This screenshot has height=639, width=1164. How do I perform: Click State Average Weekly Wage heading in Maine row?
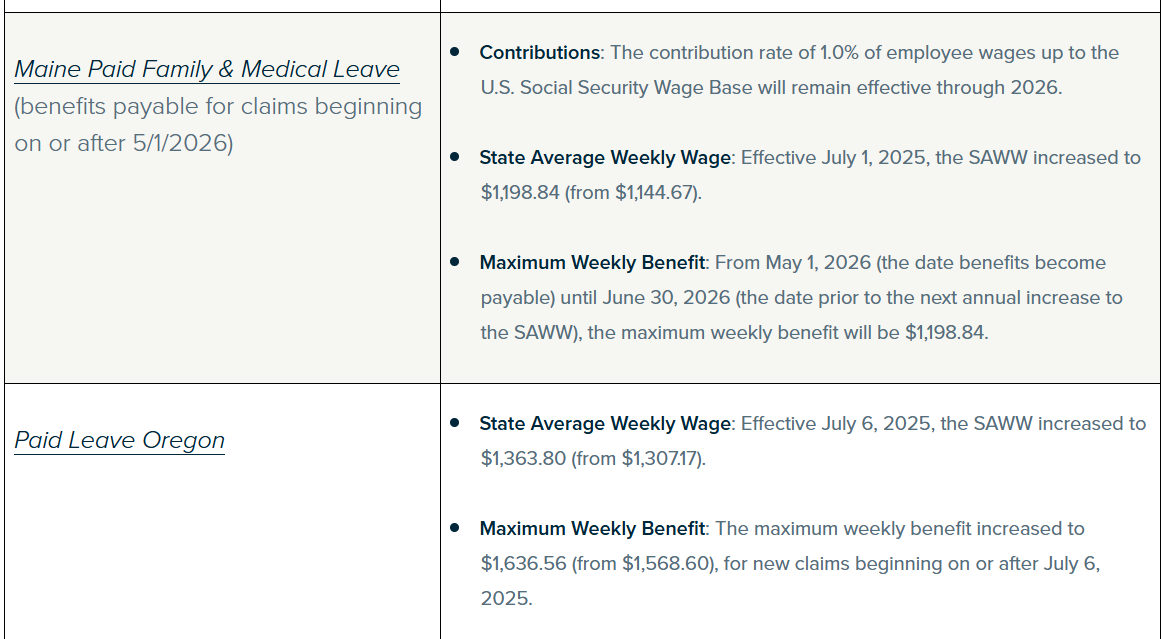[x=605, y=157]
